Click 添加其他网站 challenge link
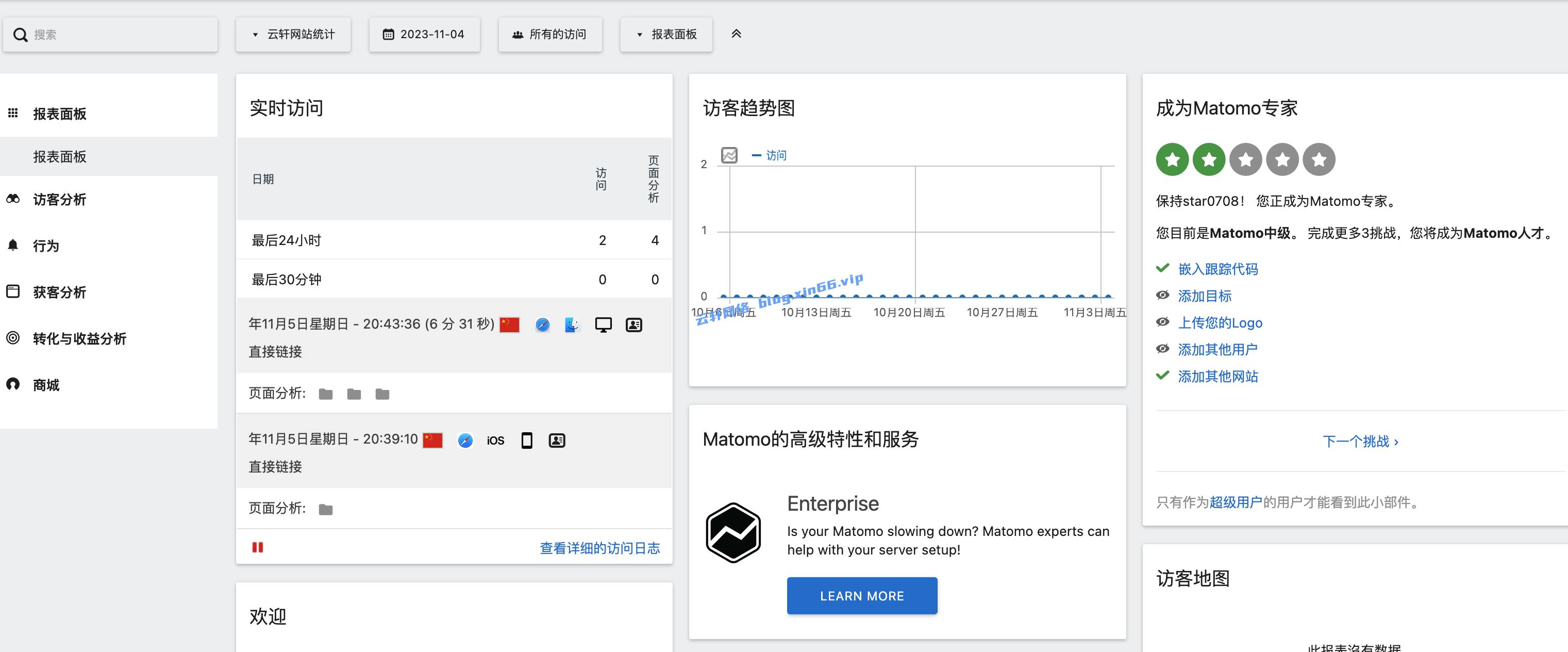 1218,376
